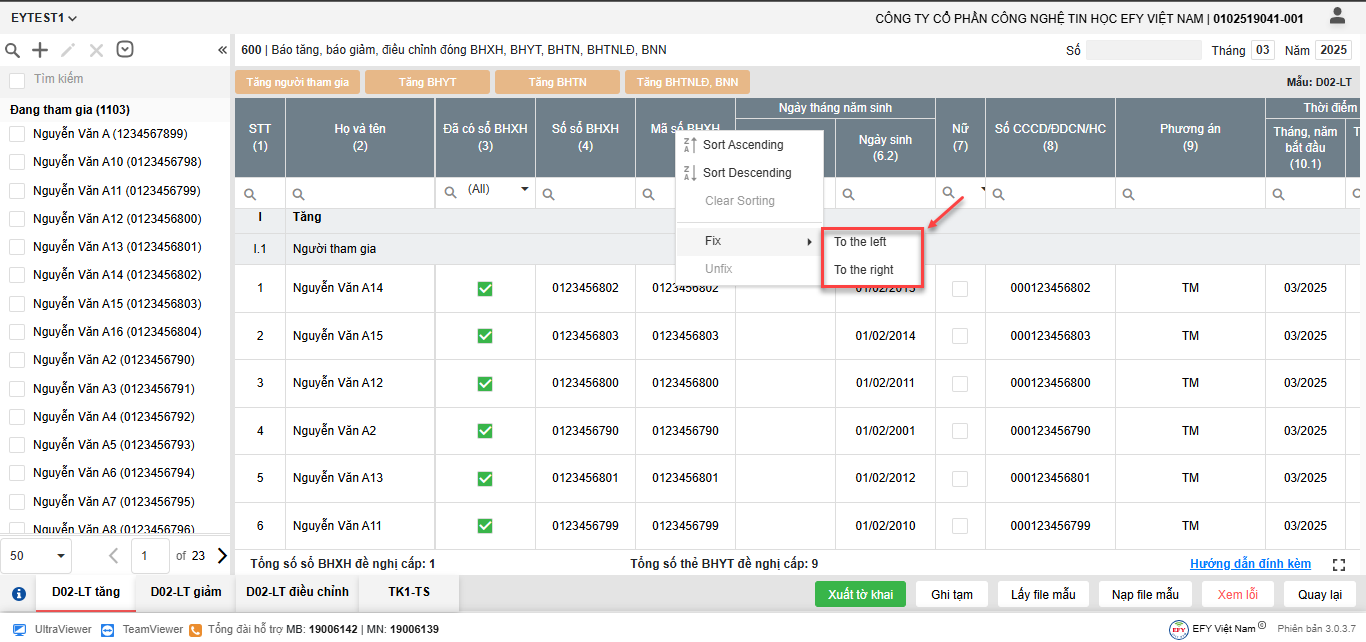Click the search magnifier icon in left toolbar
This screenshot has height=642, width=1366.
(x=13, y=50)
